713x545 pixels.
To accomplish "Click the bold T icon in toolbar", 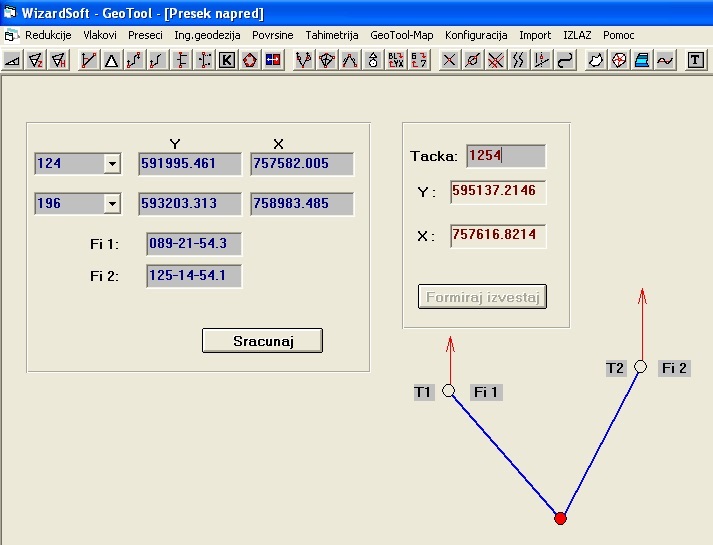I will tap(696, 60).
